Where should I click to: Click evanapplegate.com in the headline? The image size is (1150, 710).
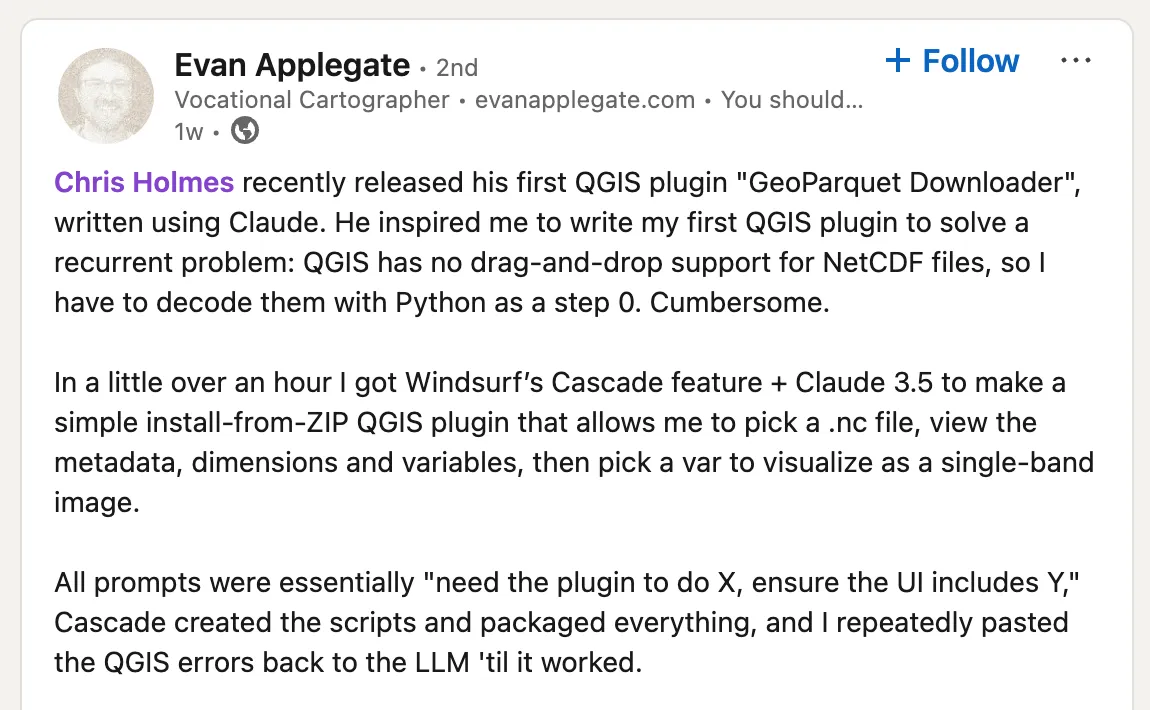point(584,100)
